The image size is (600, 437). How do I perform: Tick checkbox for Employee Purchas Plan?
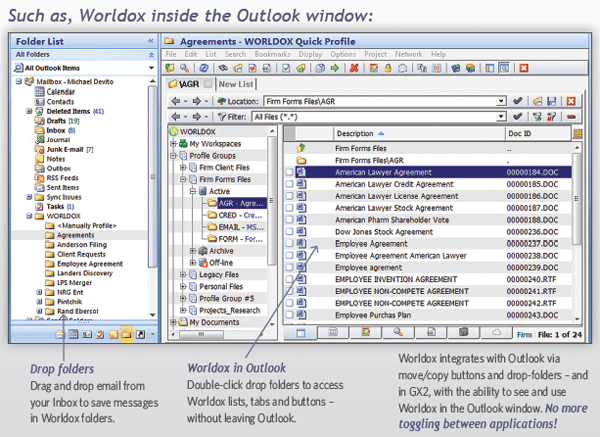[x=290, y=315]
